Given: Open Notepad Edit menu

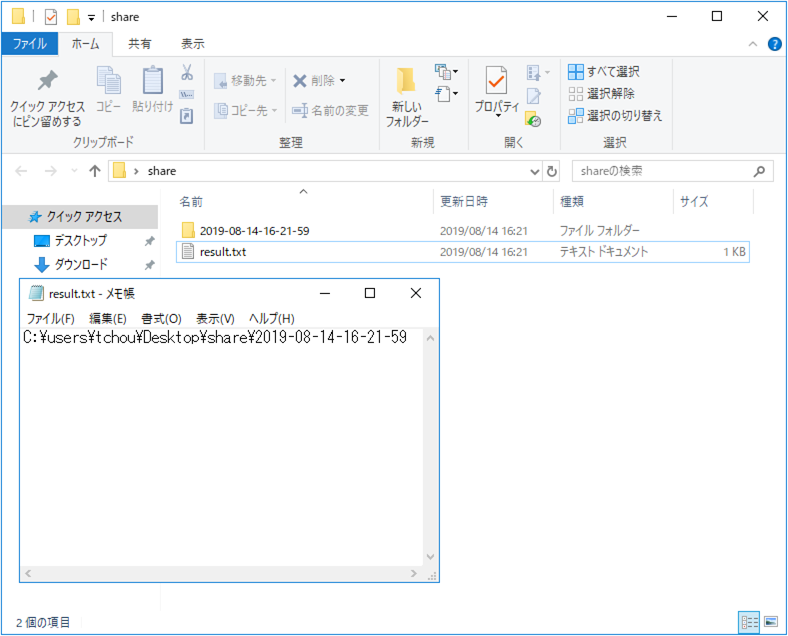Looking at the screenshot, I should click(x=108, y=319).
